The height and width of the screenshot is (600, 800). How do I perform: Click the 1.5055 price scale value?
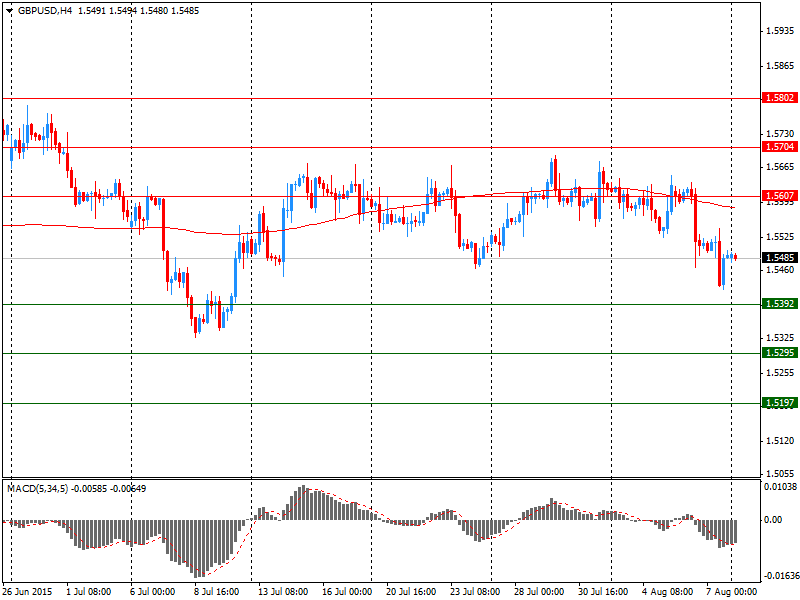tap(781, 474)
